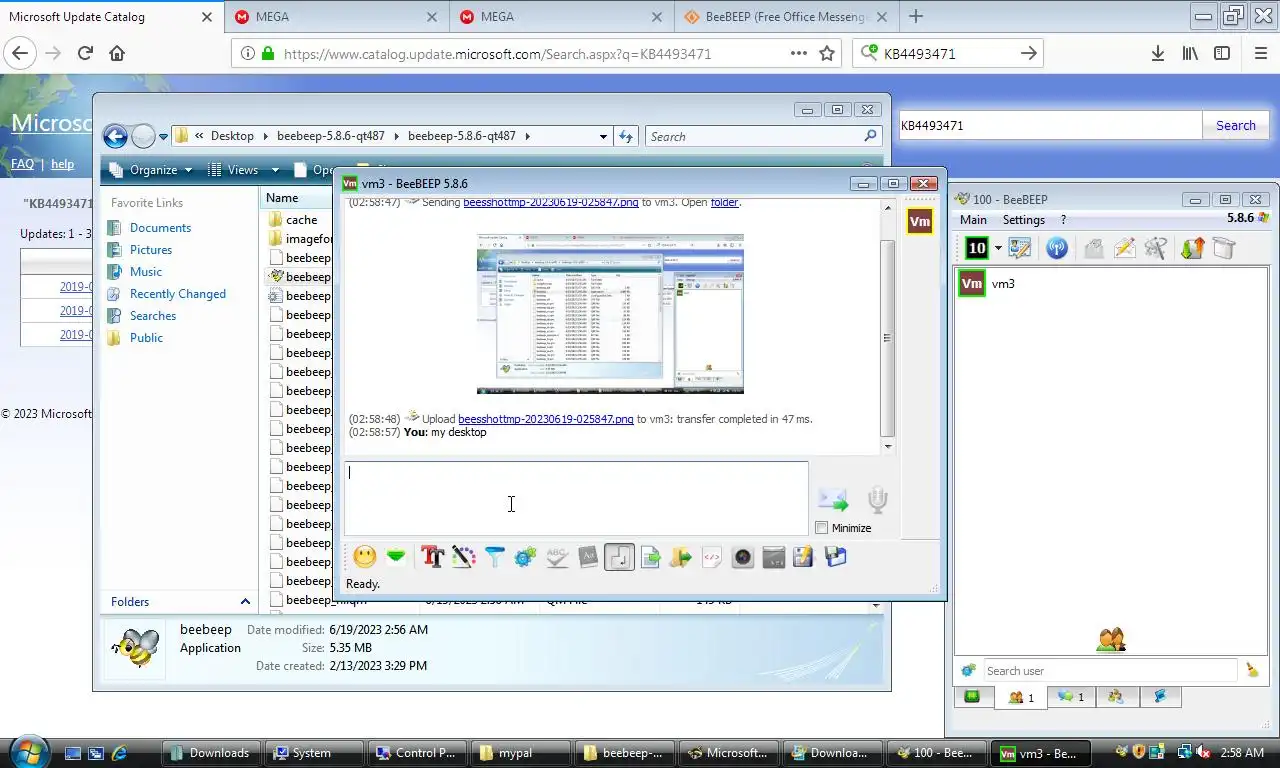The height and width of the screenshot is (768, 1280).
Task: Click the microphone voice message icon
Action: [877, 499]
